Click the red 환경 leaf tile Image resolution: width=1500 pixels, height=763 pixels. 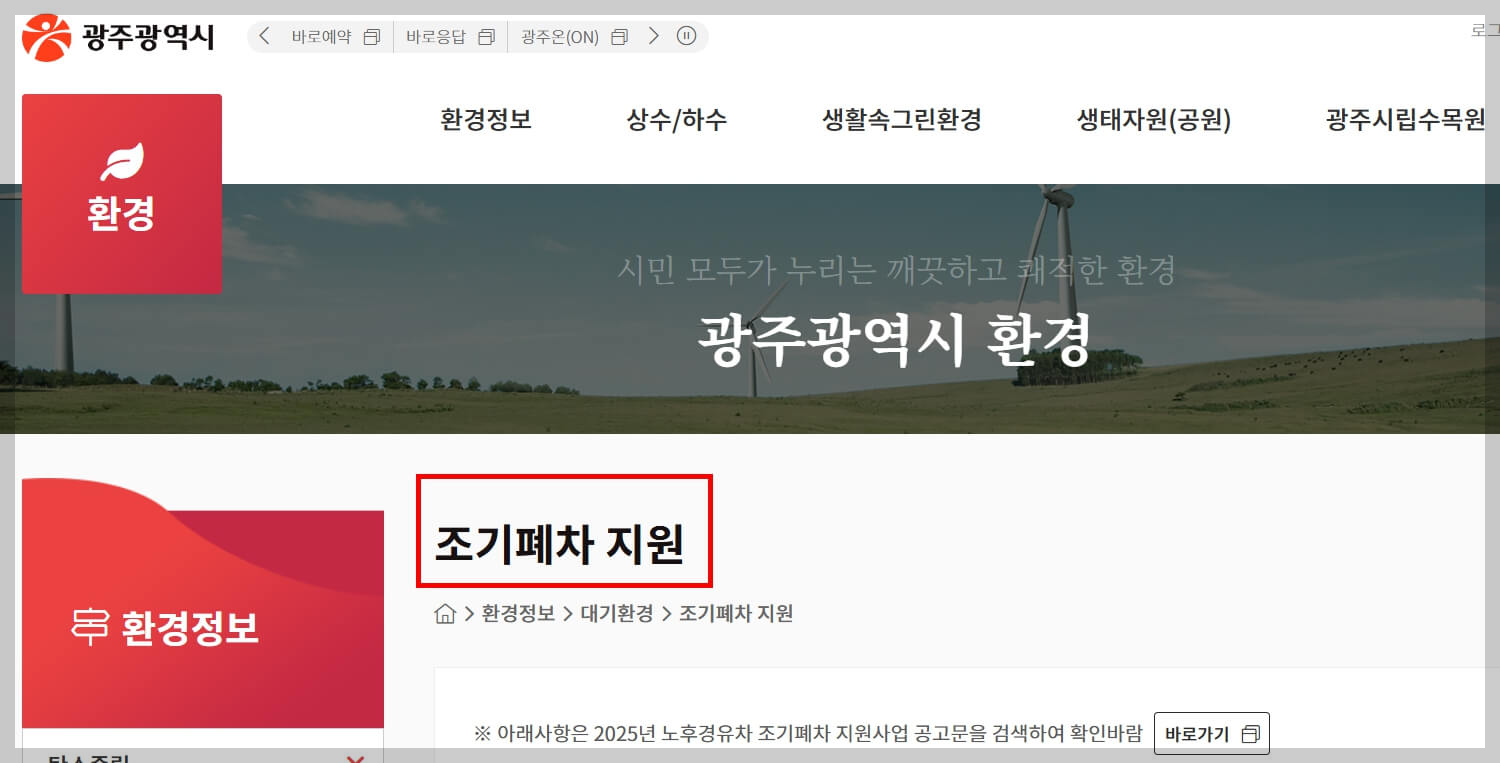(122, 194)
